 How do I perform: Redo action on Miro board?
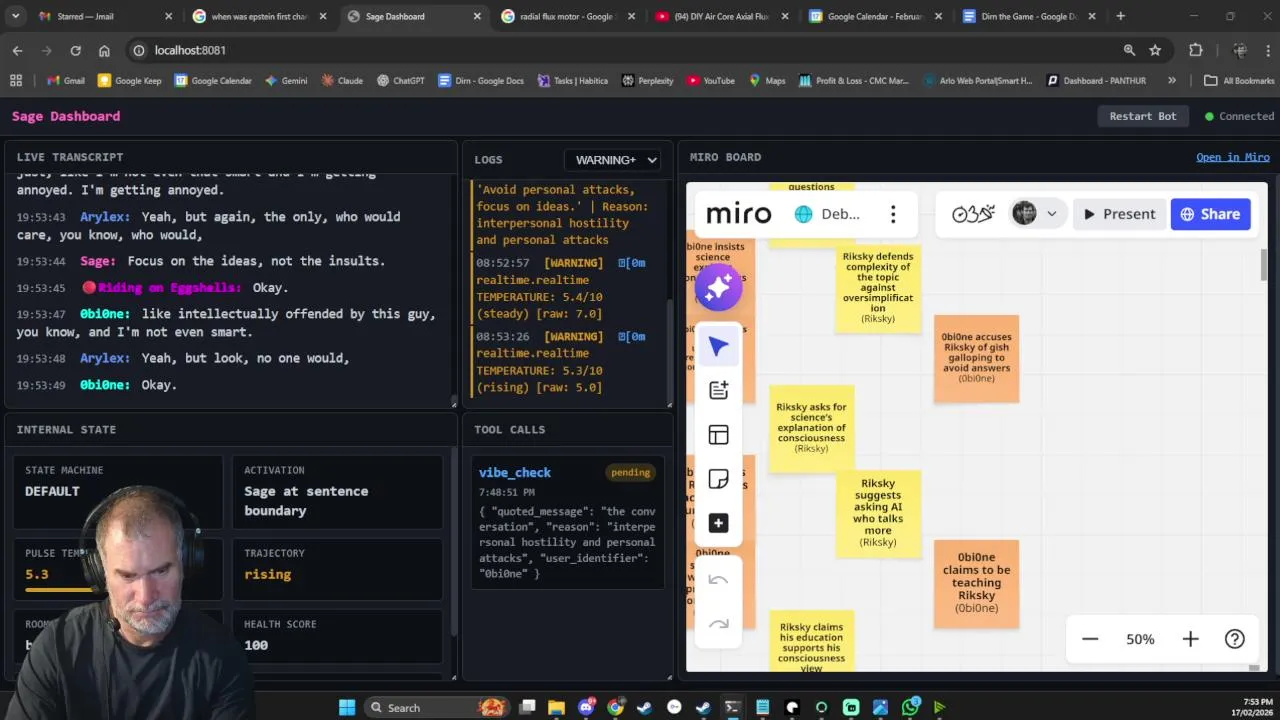coord(718,624)
